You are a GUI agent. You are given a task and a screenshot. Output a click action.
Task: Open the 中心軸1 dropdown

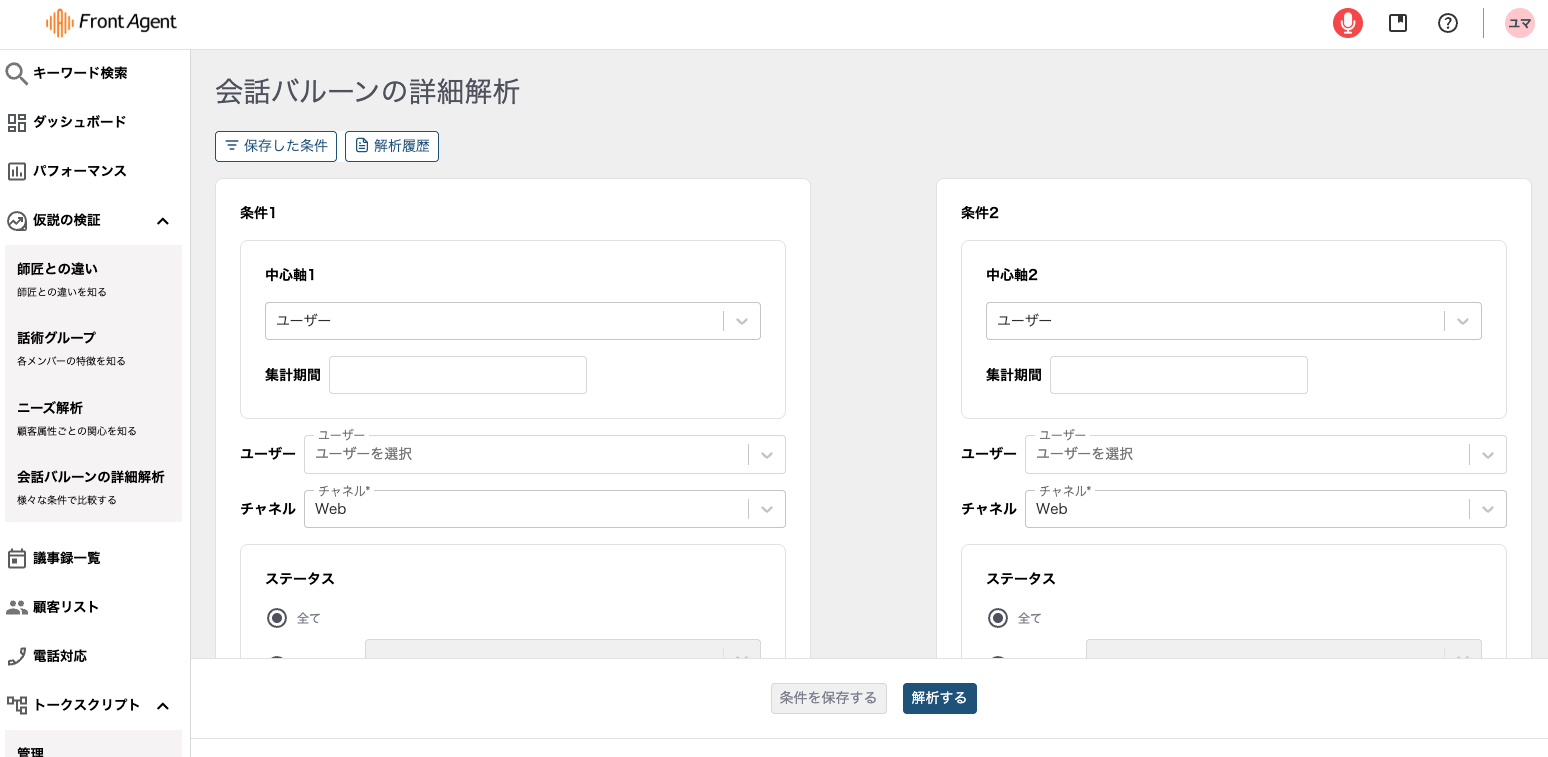(512, 321)
